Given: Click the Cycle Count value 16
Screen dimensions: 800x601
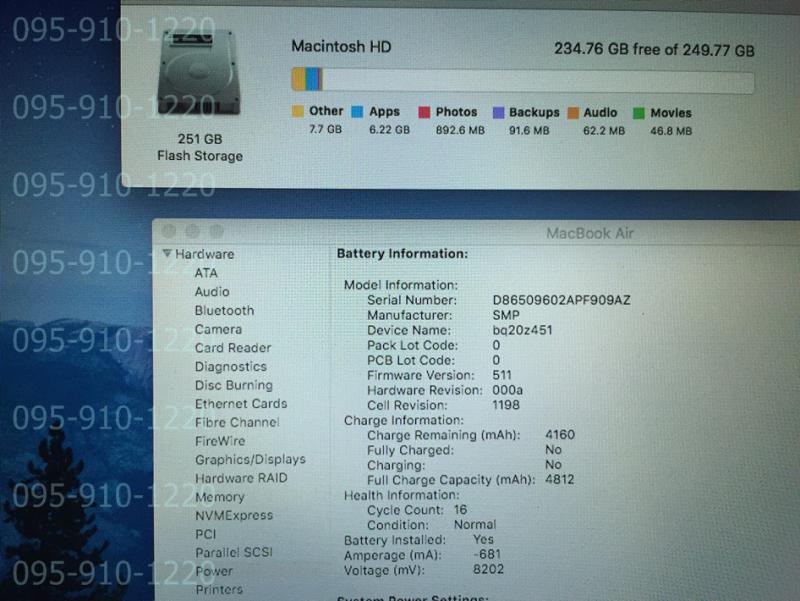Looking at the screenshot, I should click(460, 510).
